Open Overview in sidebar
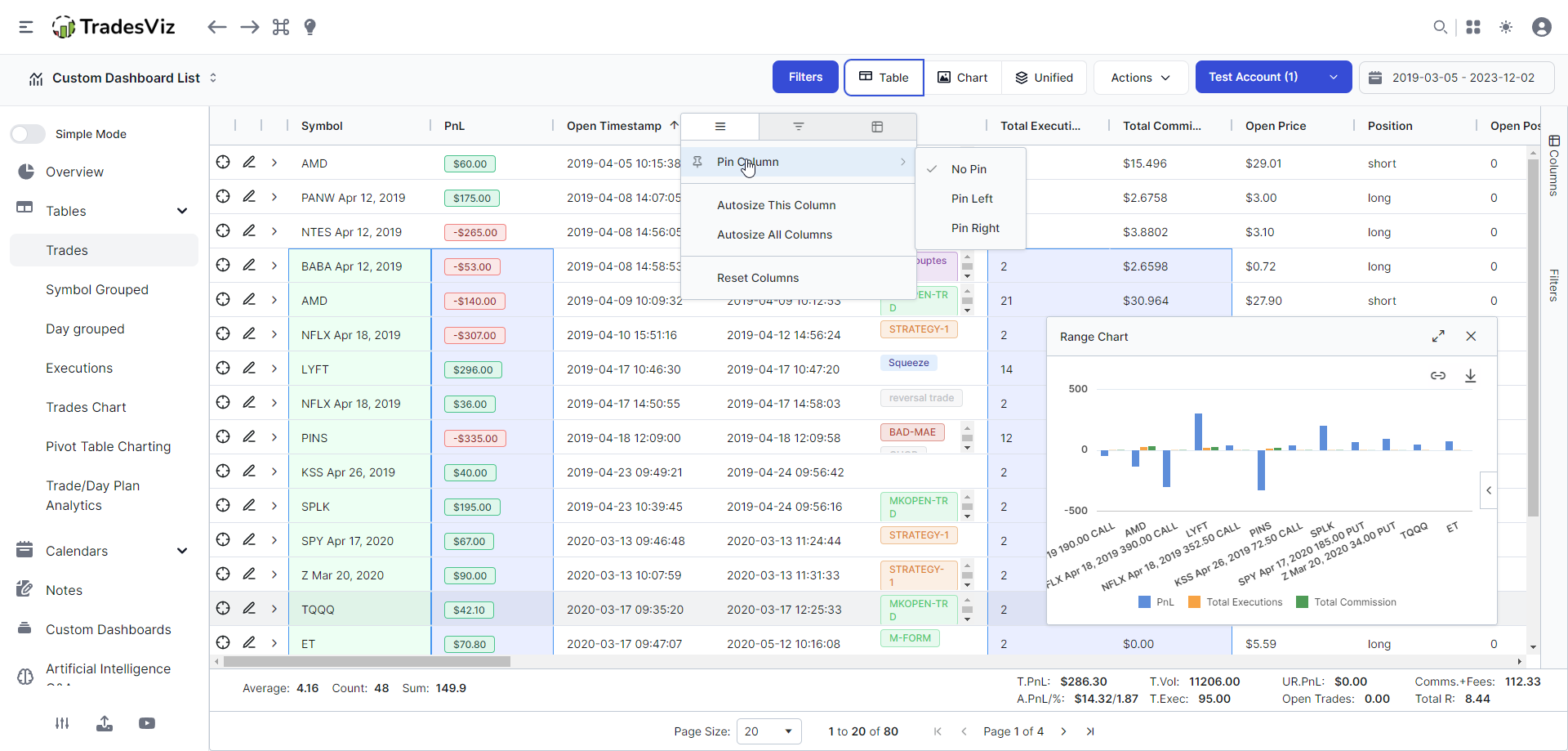Screen dimensions: 1568x751 point(74,172)
